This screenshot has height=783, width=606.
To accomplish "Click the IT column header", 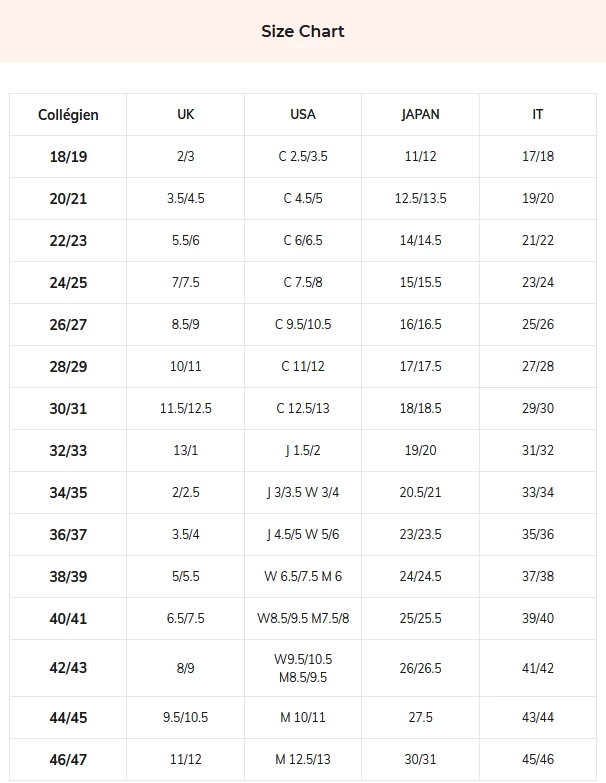I will (538, 115).
